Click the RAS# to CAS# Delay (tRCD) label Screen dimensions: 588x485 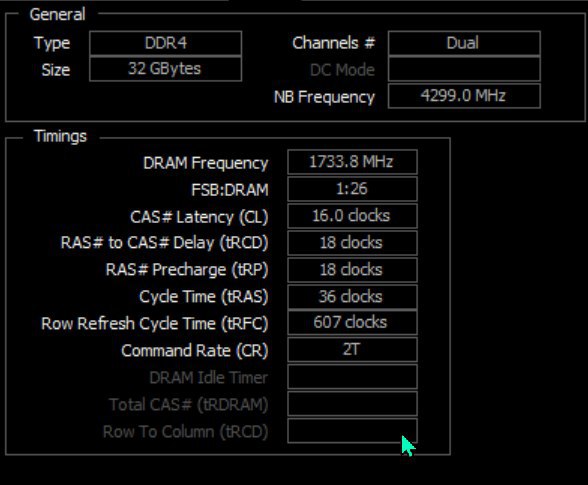(x=165, y=243)
